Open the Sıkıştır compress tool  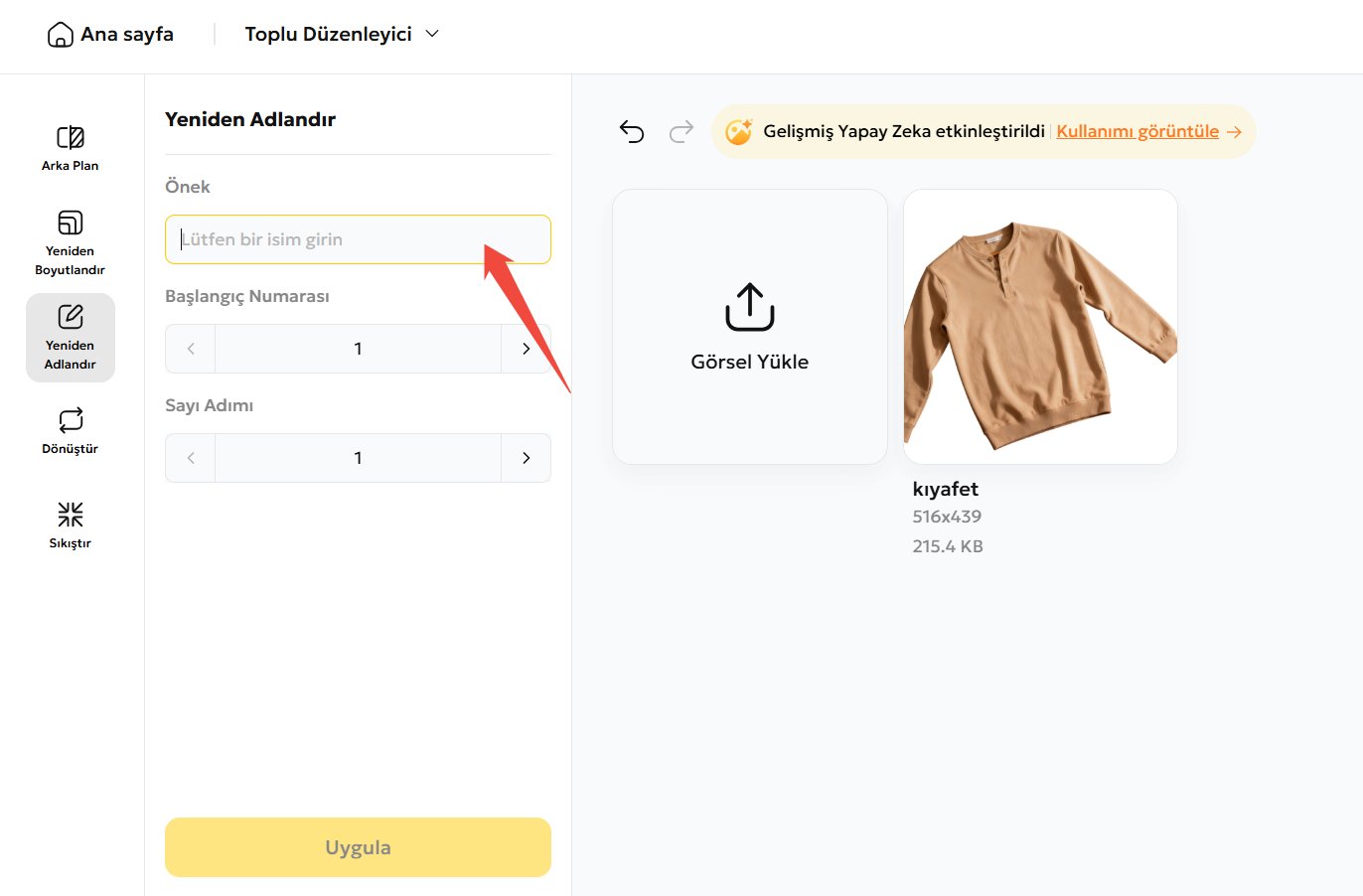click(x=70, y=525)
